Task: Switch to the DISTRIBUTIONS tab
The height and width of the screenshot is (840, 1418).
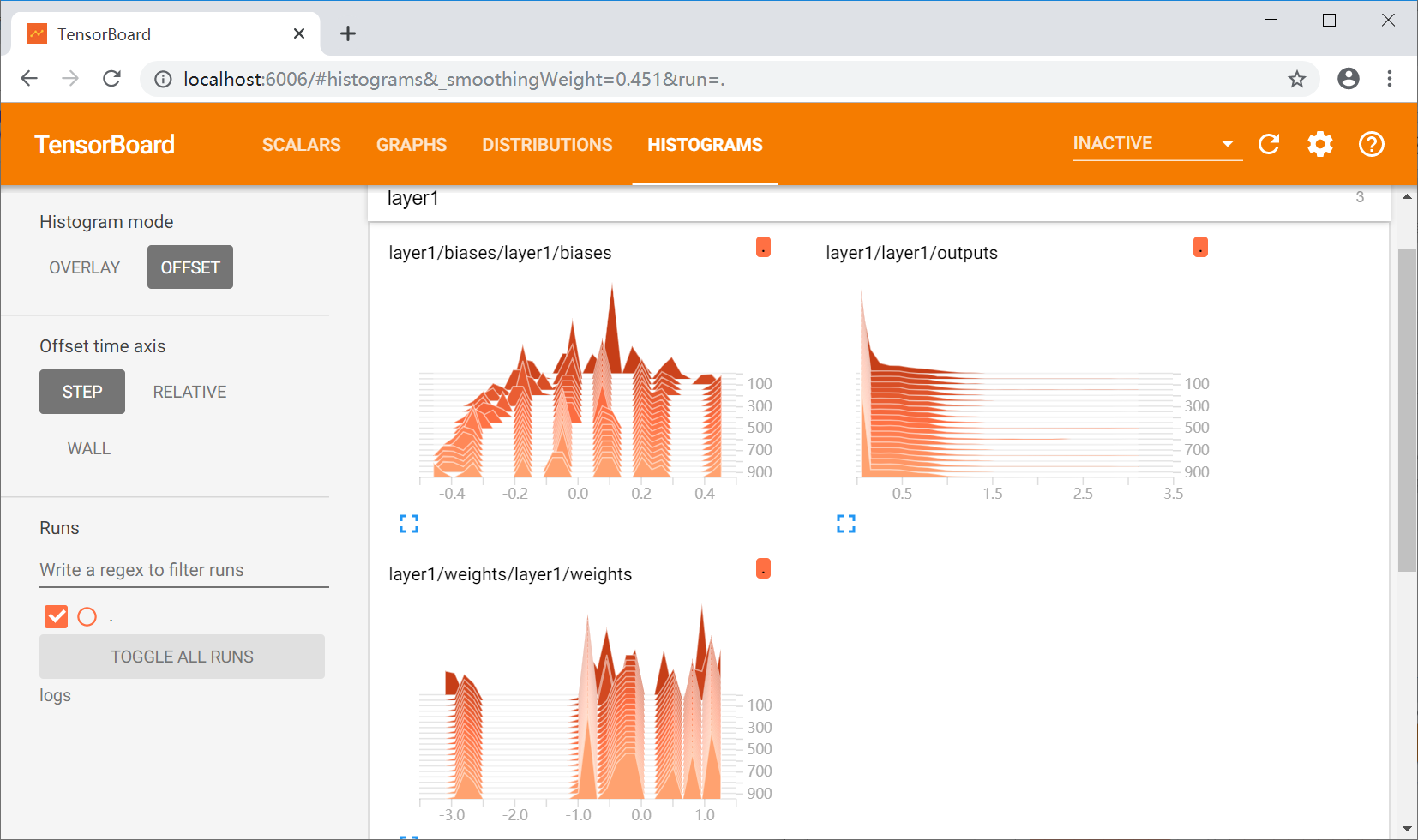Action: click(x=547, y=145)
